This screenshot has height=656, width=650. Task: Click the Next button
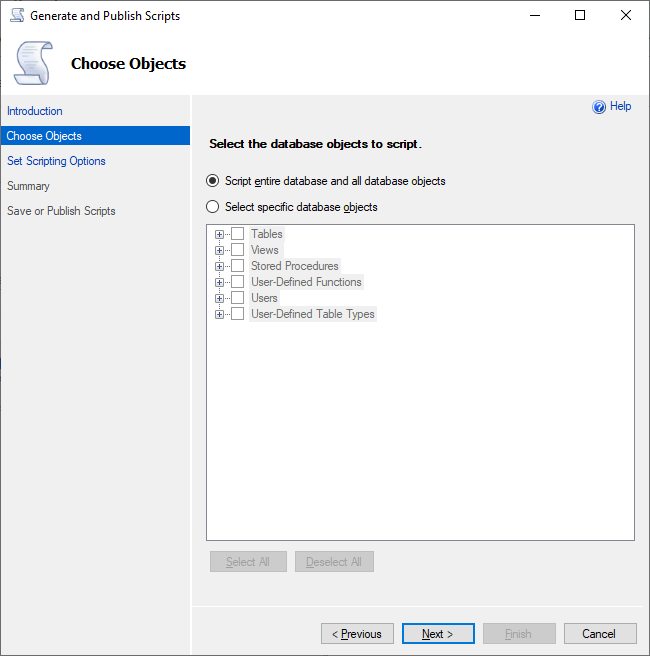pyautogui.click(x=438, y=634)
